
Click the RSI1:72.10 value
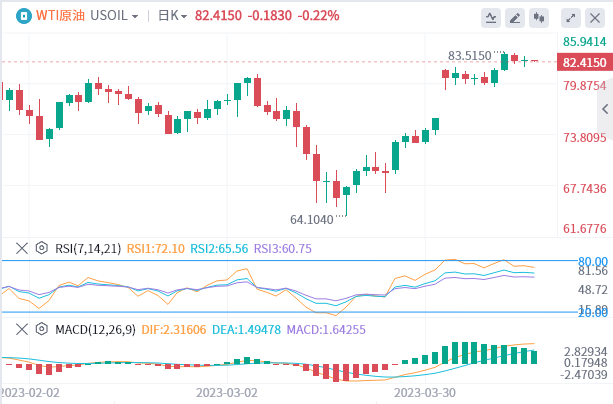point(156,248)
